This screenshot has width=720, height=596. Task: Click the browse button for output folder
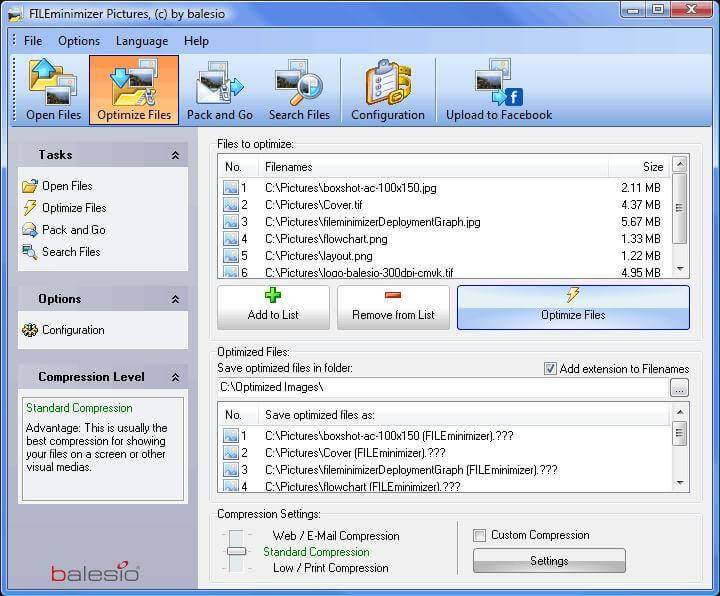pyautogui.click(x=679, y=388)
